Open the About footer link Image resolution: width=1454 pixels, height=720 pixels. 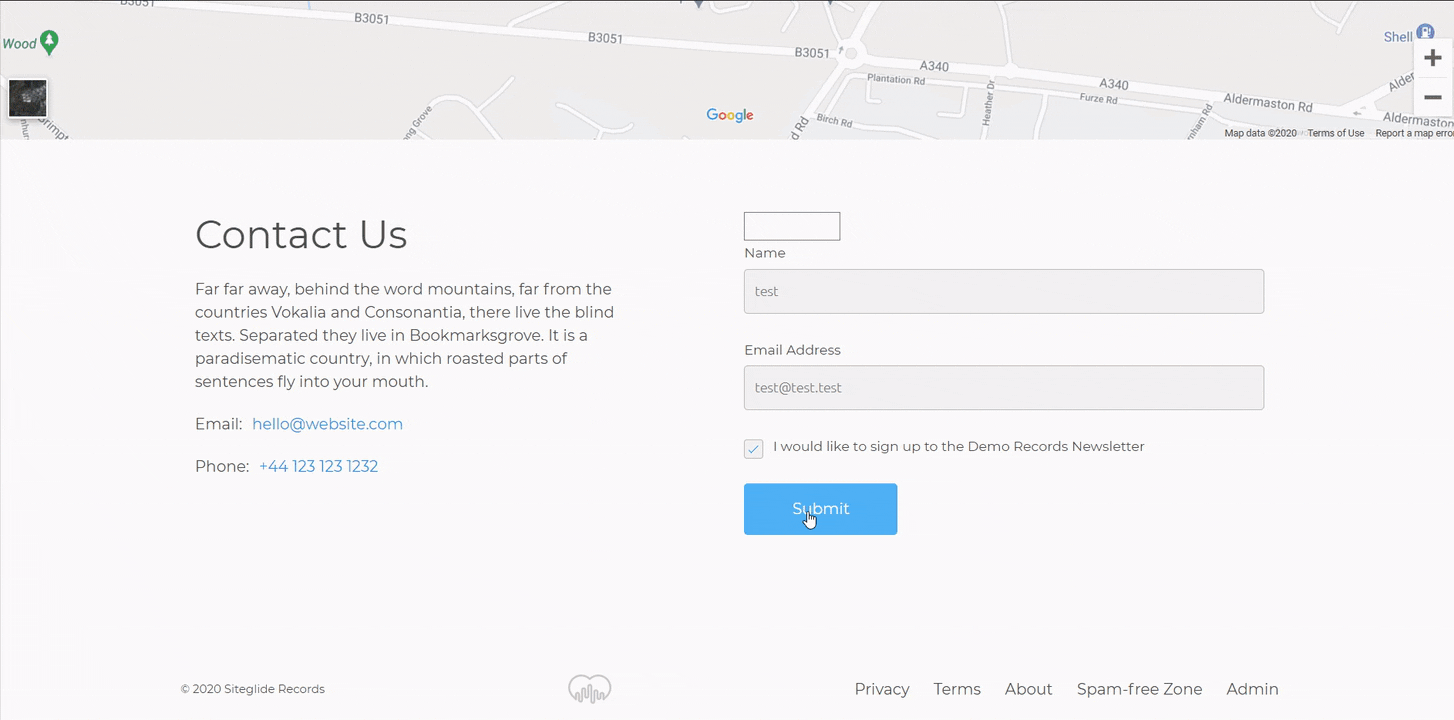point(1028,689)
